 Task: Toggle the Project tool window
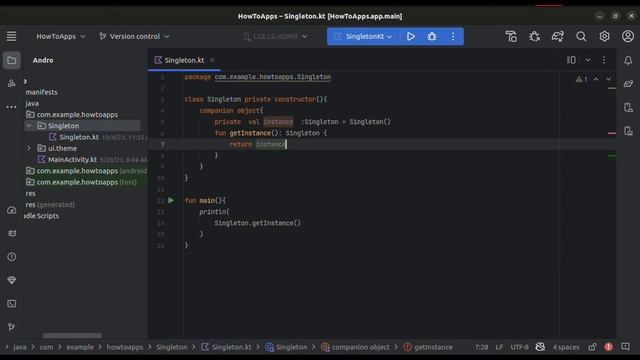[x=11, y=60]
